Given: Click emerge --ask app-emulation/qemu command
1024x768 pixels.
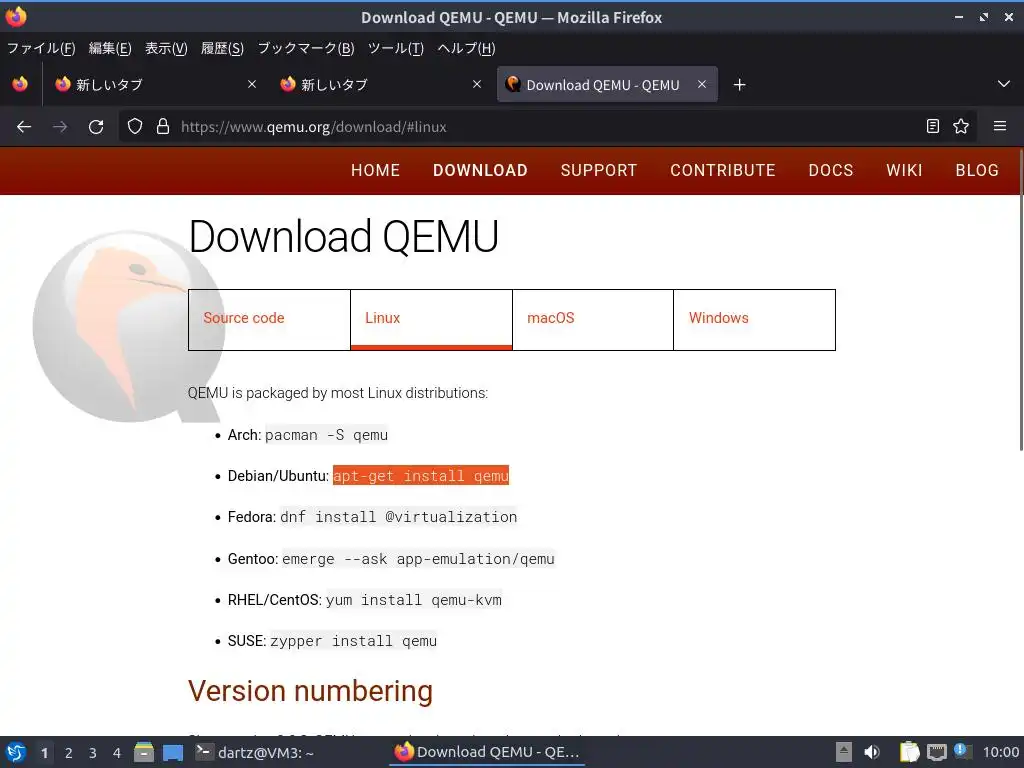Looking at the screenshot, I should tap(418, 559).
